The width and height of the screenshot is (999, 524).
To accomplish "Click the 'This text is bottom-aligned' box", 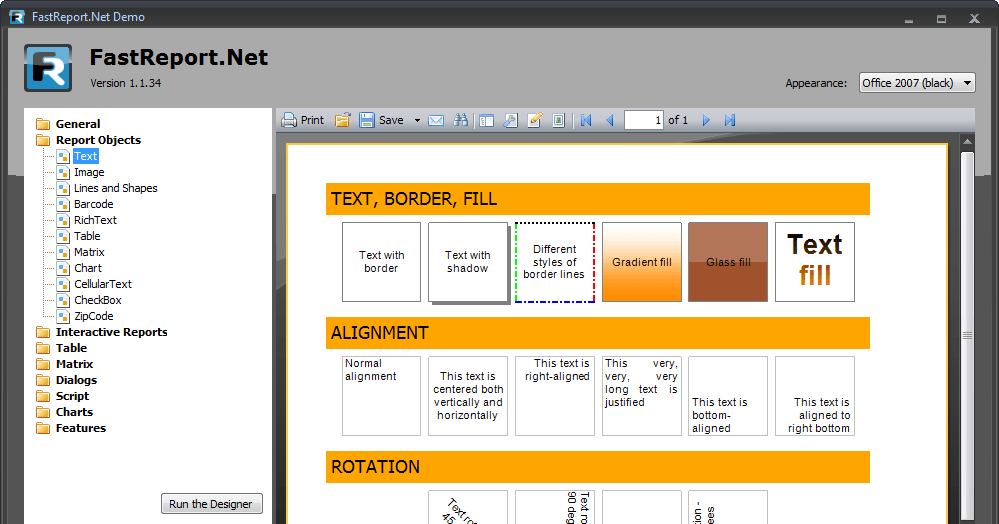I will click(x=728, y=396).
